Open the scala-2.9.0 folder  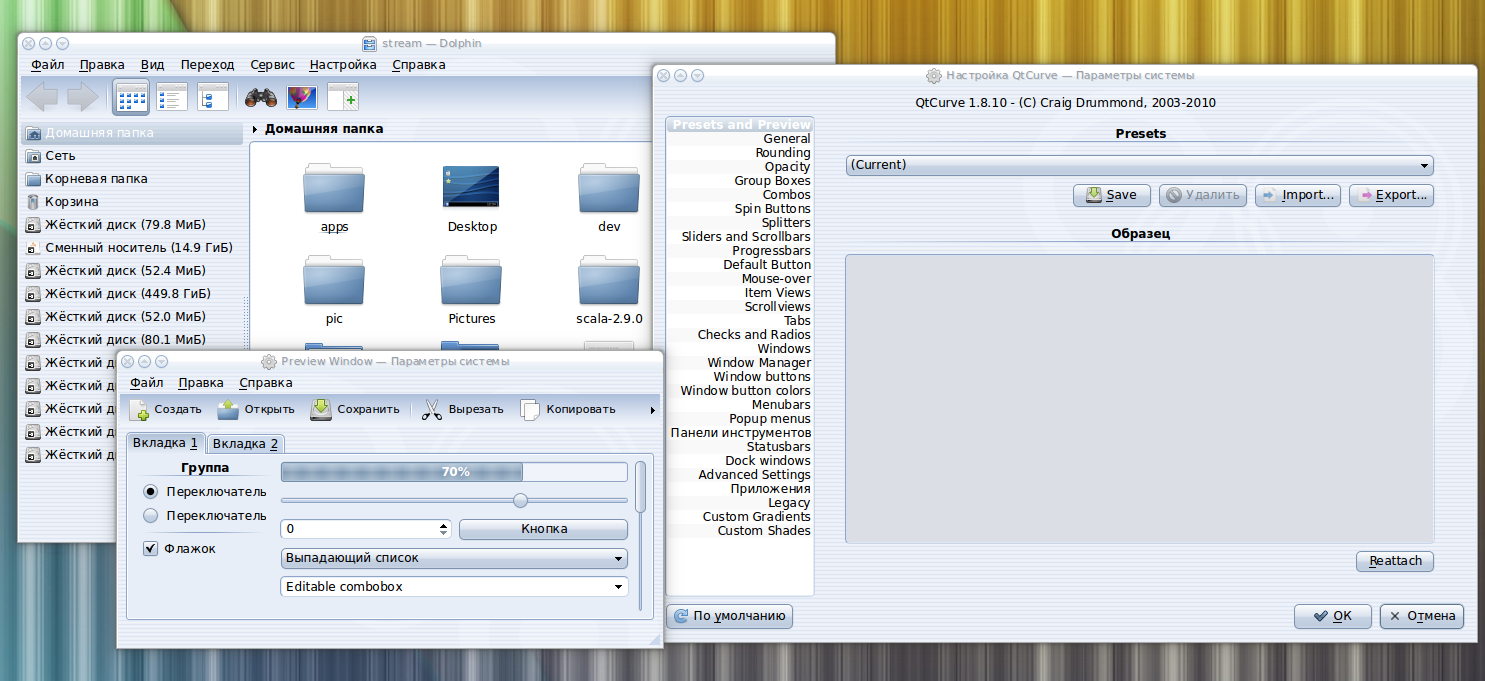[609, 290]
